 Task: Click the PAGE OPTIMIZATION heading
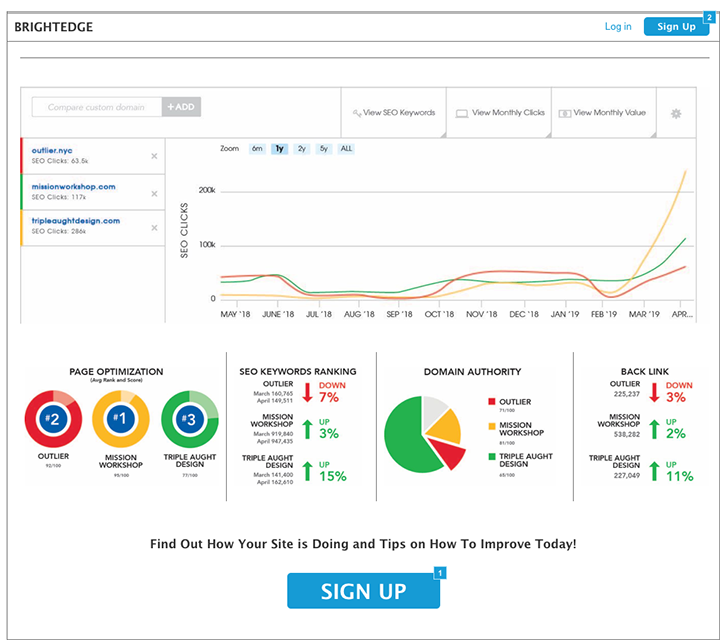pos(116,372)
